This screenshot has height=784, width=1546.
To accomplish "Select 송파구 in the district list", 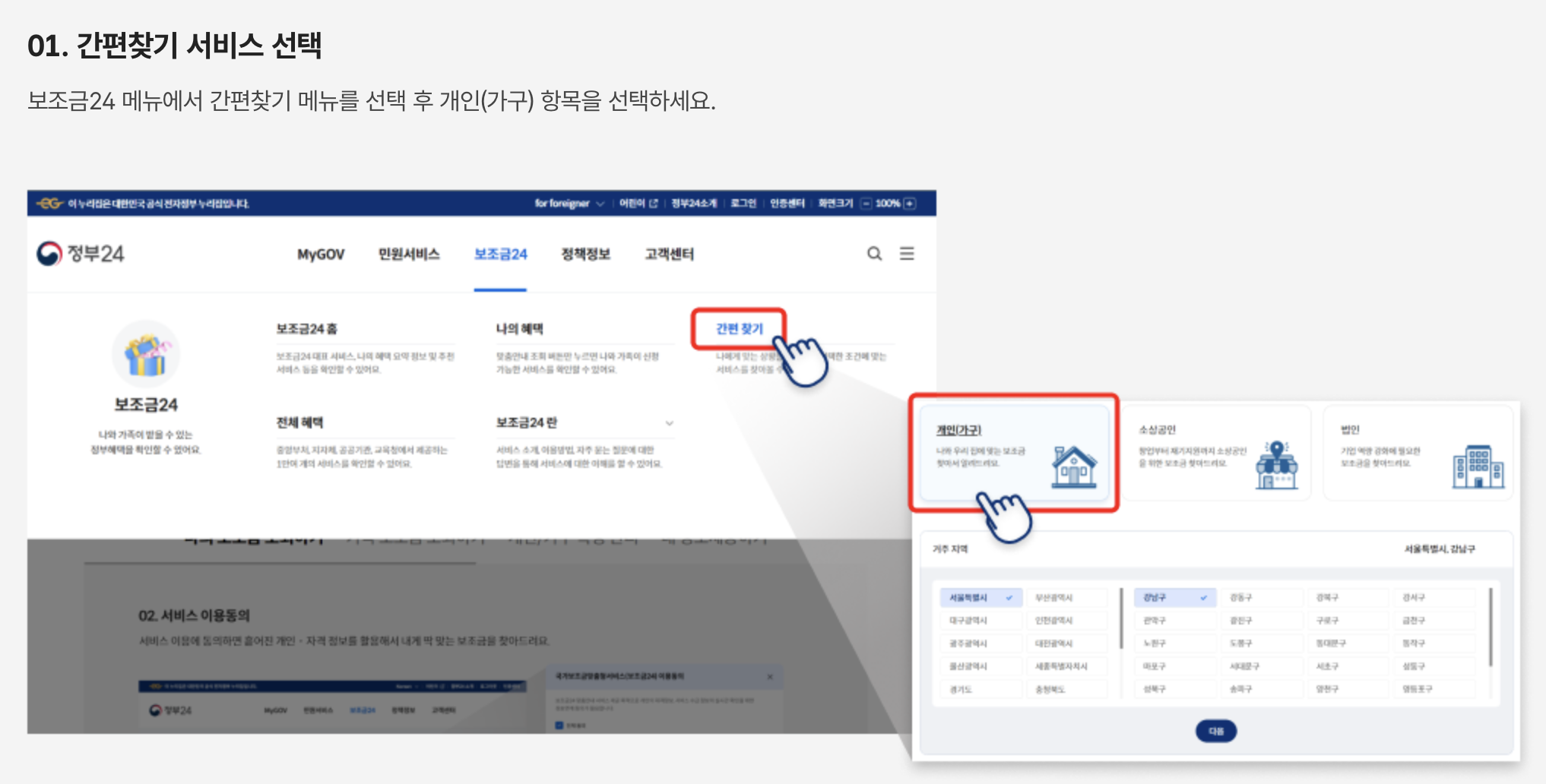I will tap(1262, 689).
